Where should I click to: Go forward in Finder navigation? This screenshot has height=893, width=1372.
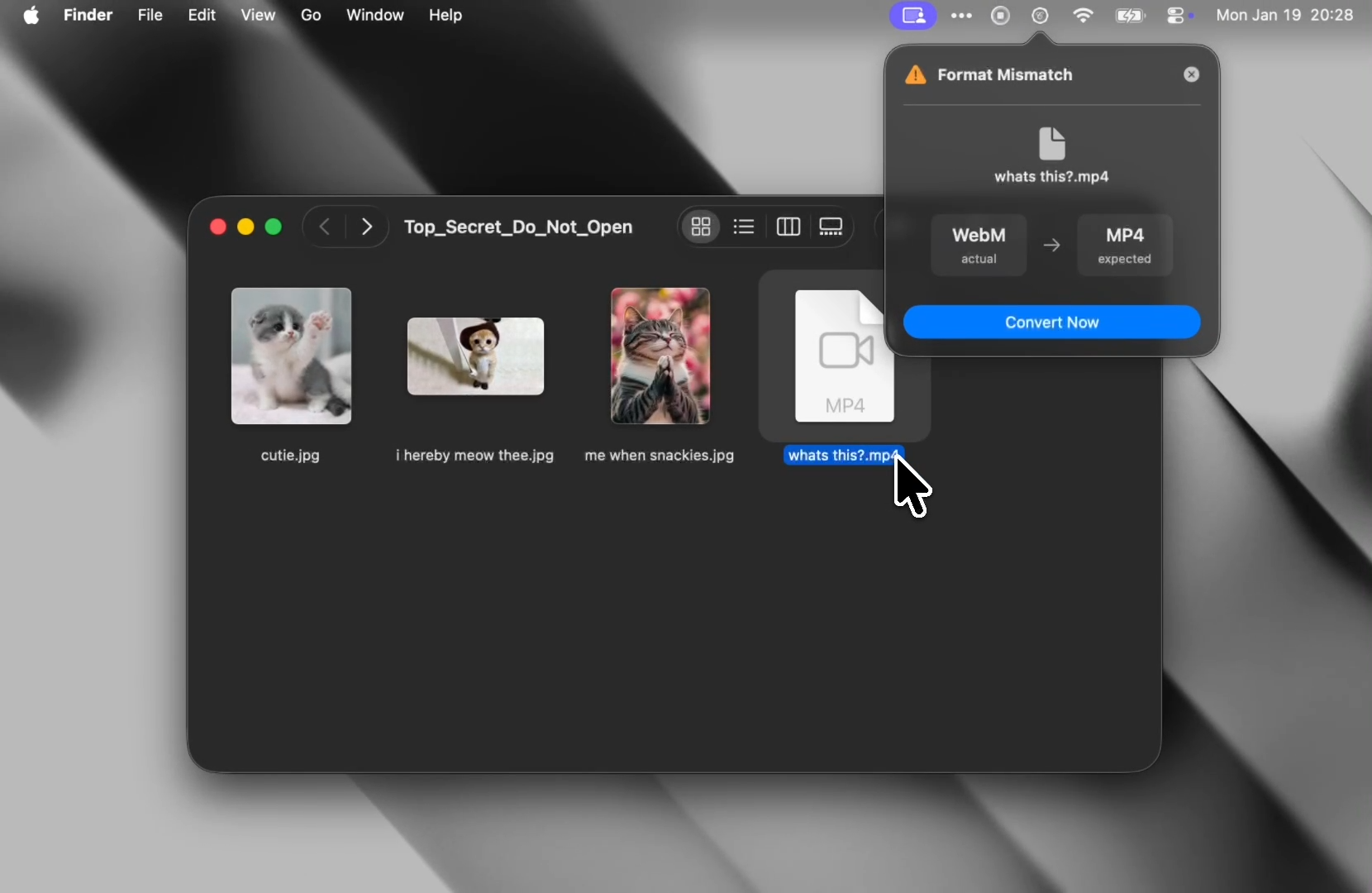point(367,227)
